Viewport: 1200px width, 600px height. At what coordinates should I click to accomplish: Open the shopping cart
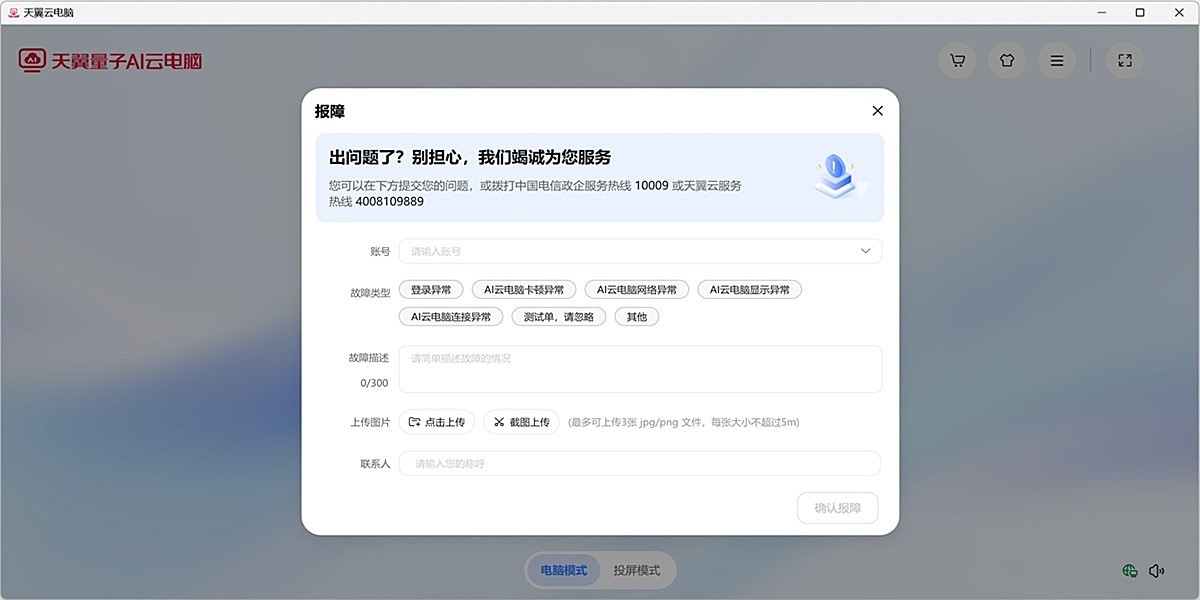[956, 60]
